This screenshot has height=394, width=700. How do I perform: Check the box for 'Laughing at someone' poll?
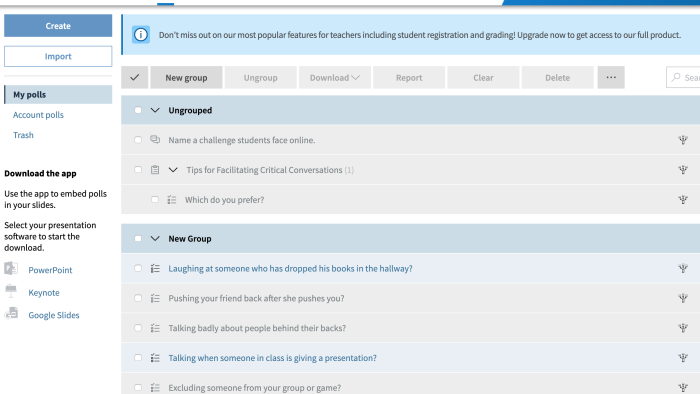point(138,268)
